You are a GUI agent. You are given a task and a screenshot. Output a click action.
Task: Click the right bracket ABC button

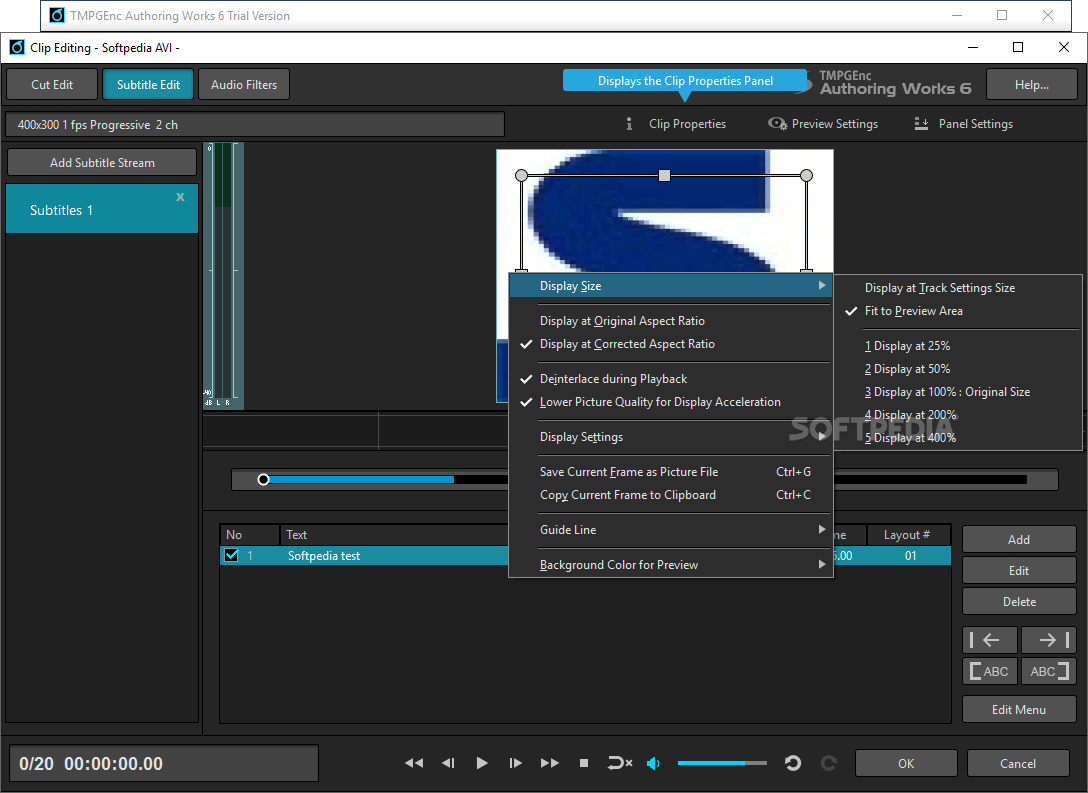(x=1048, y=671)
